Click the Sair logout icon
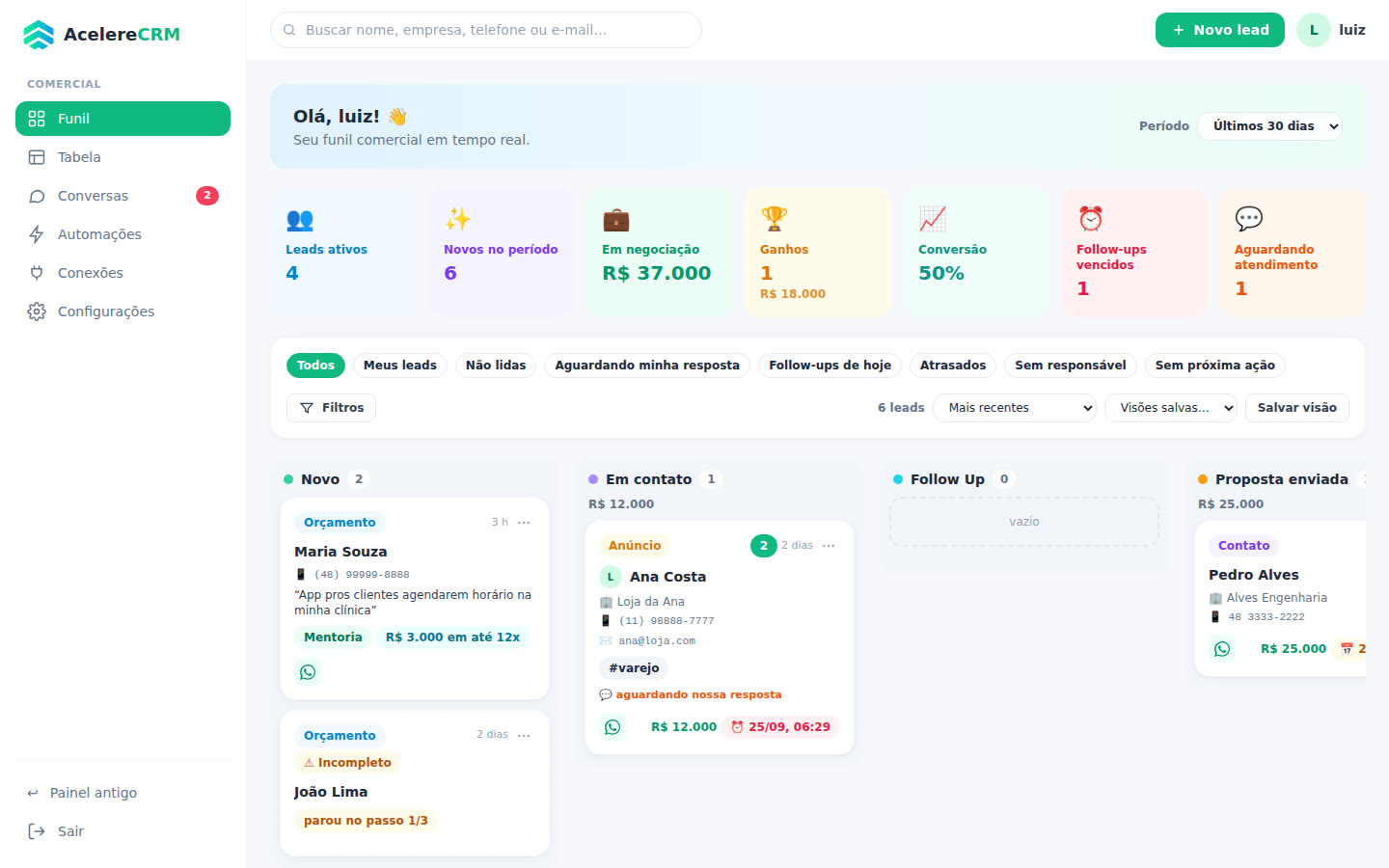Image resolution: width=1389 pixels, height=868 pixels. coord(37,831)
